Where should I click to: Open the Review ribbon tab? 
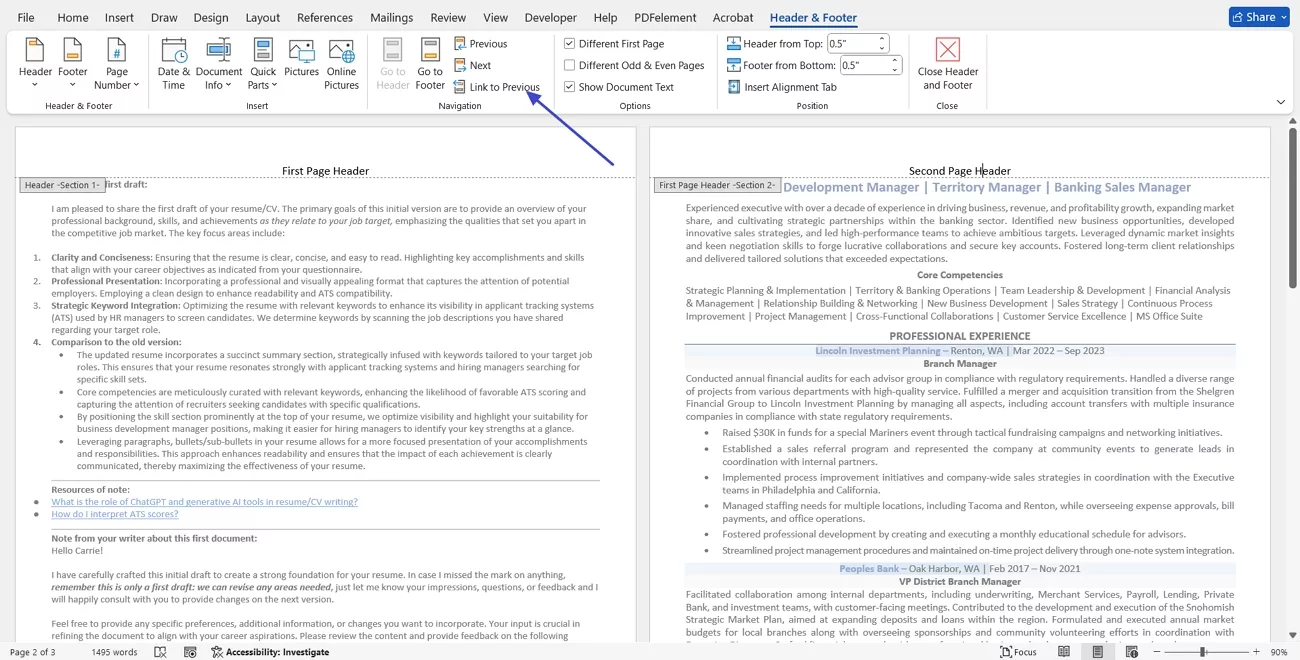tap(448, 18)
